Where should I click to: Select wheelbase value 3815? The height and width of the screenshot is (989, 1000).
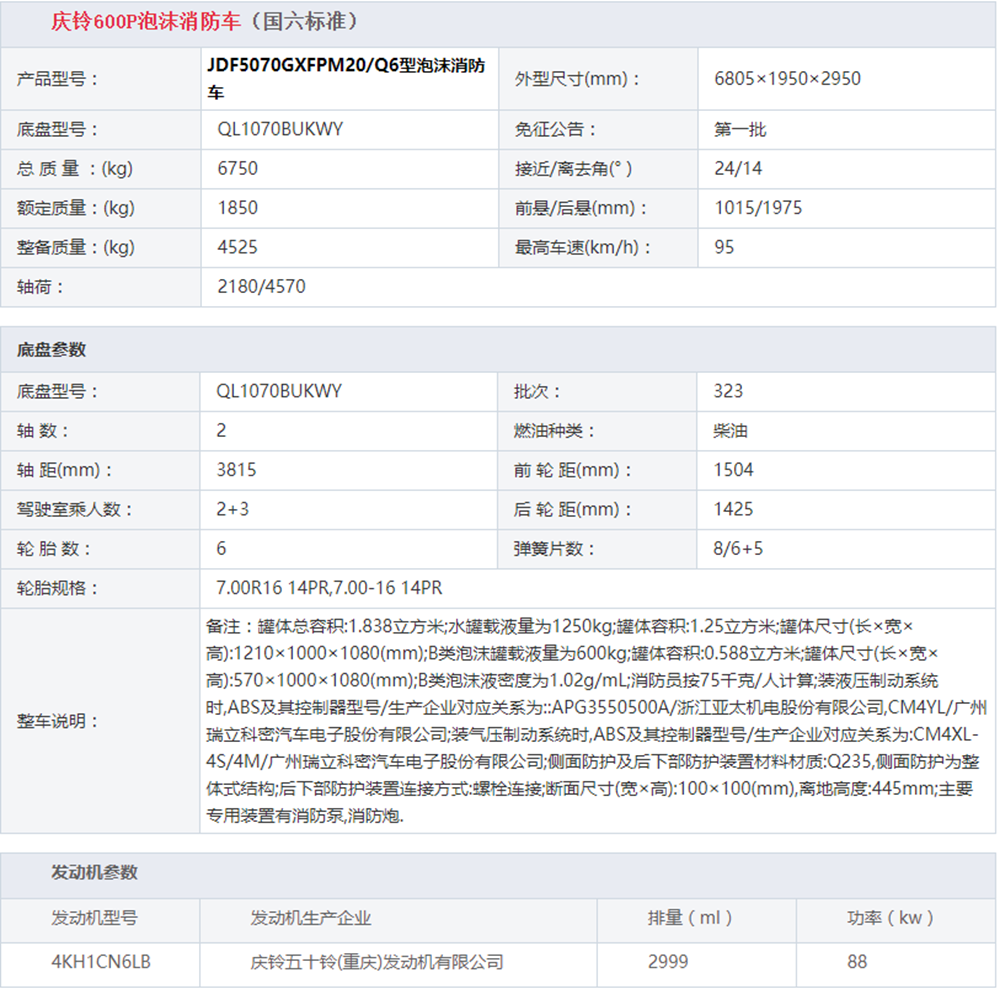[237, 470]
